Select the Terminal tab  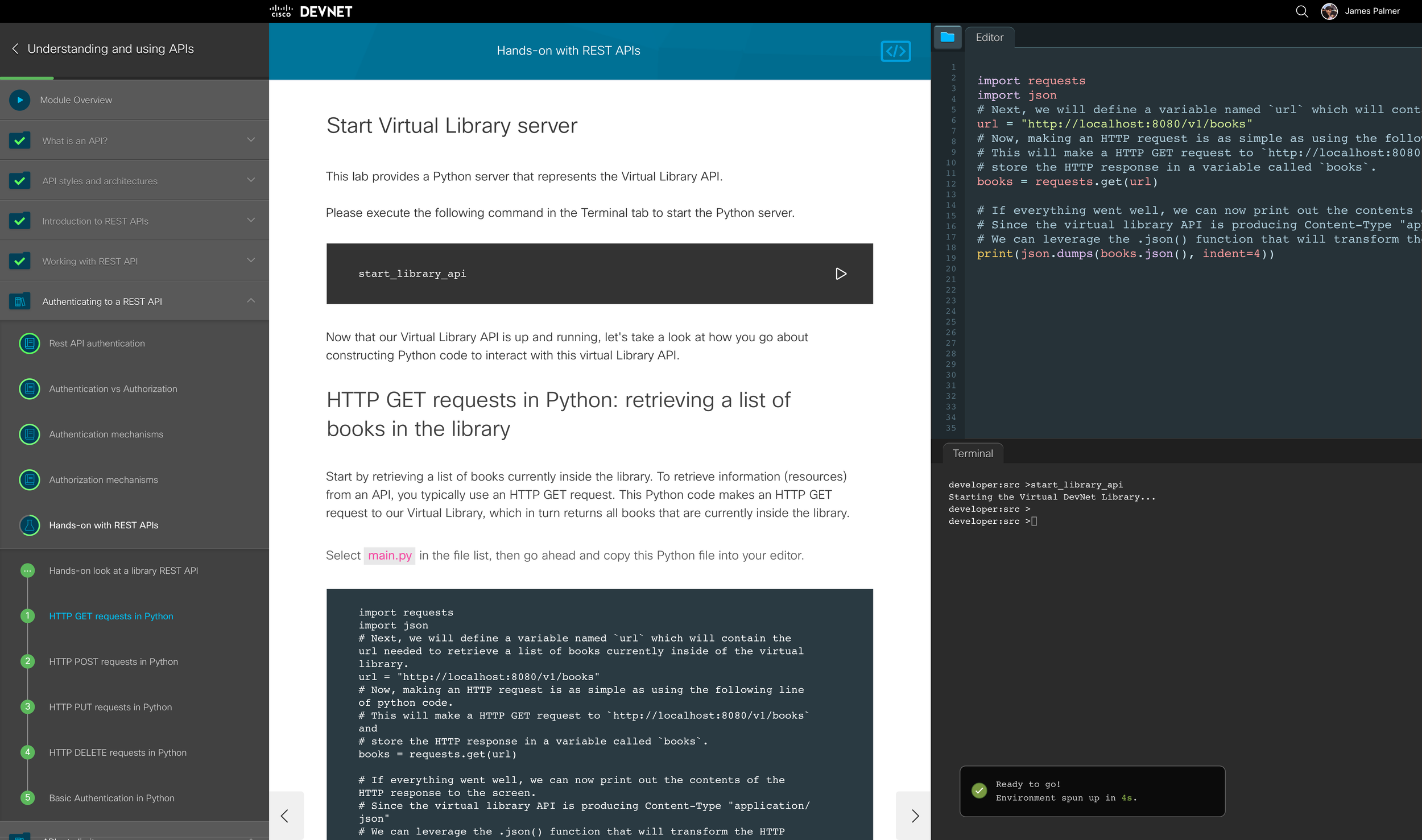pos(973,454)
